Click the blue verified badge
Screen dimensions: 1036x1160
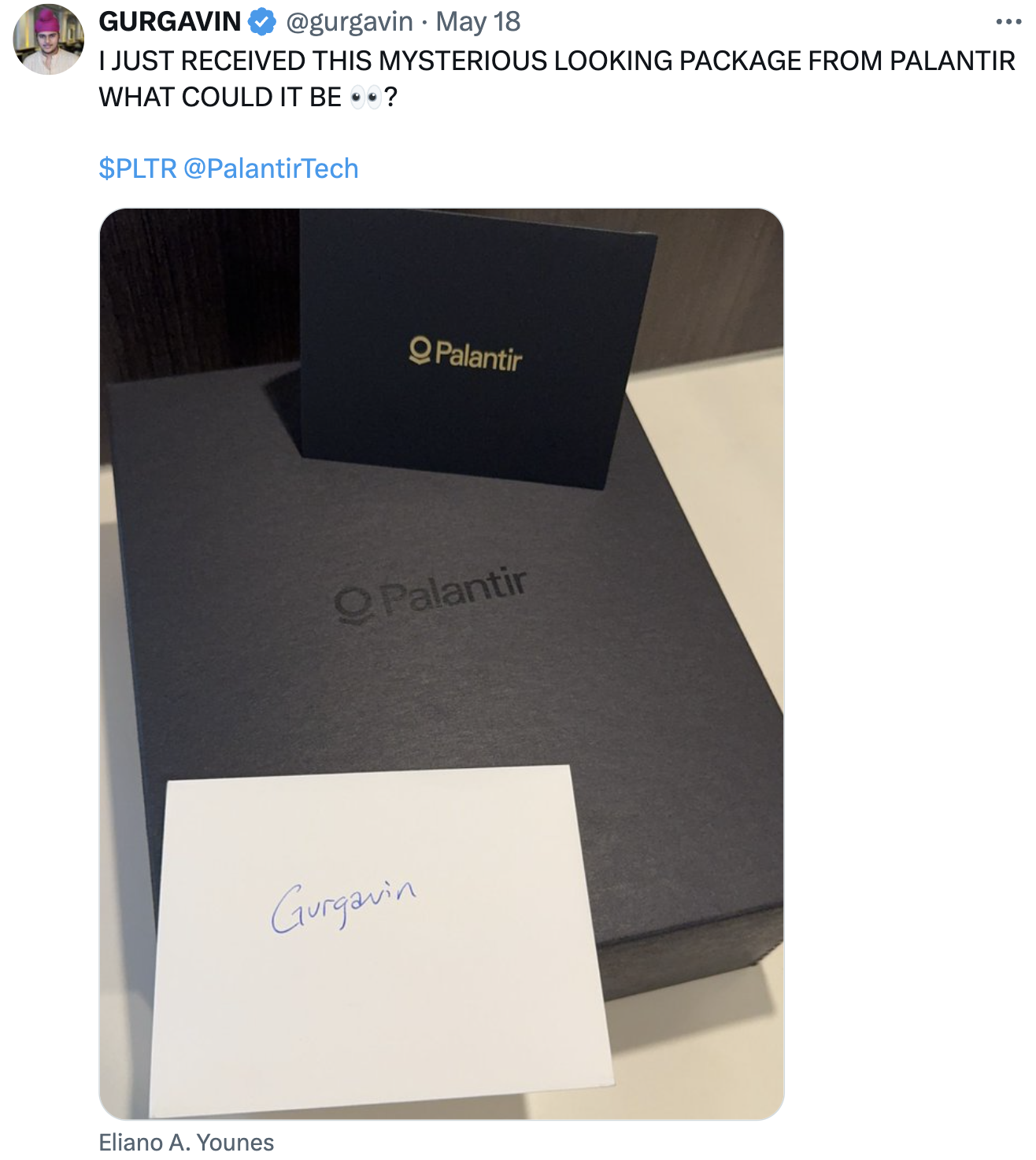[x=262, y=22]
